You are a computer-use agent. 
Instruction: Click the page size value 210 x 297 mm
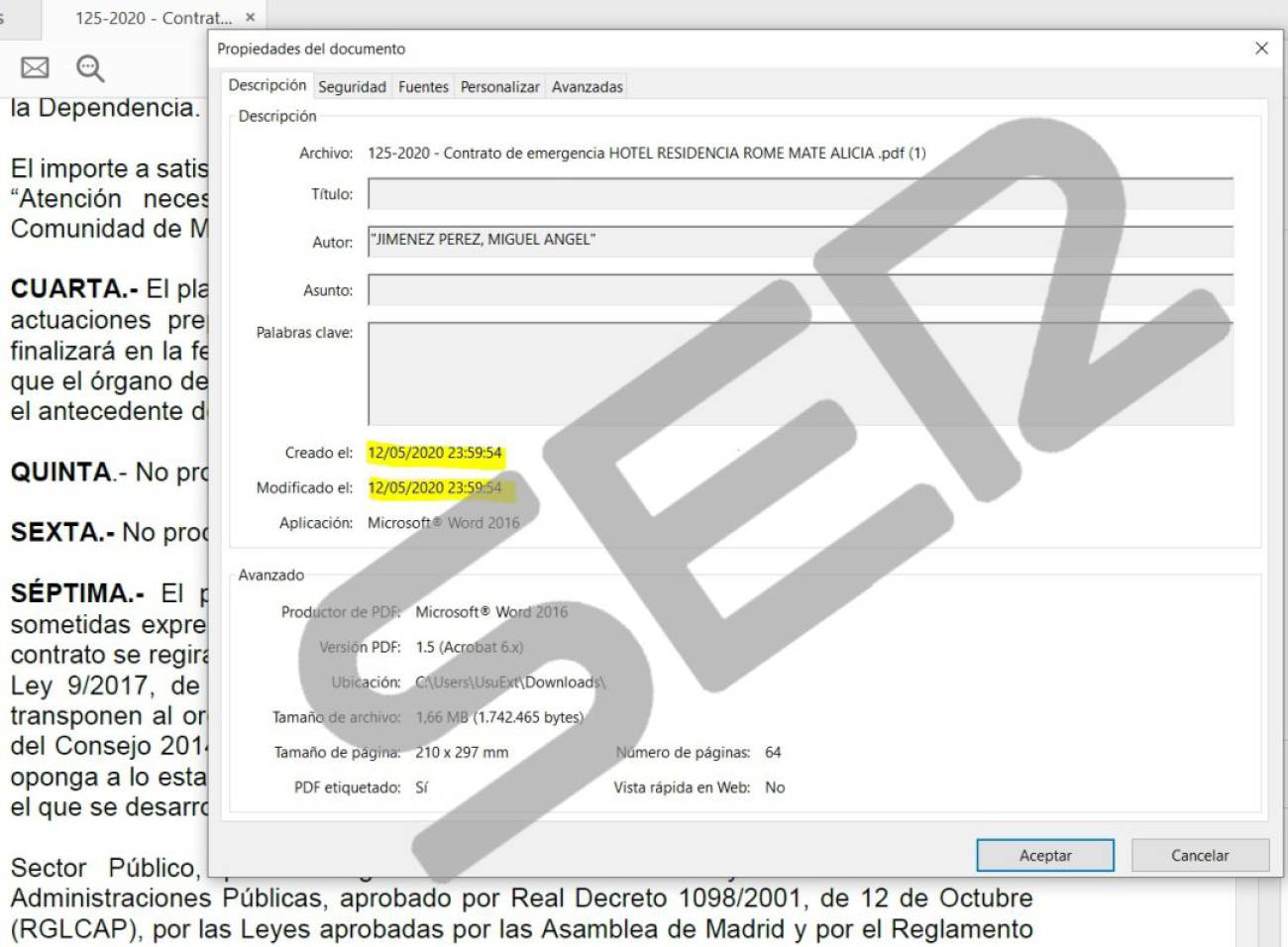pos(462,752)
